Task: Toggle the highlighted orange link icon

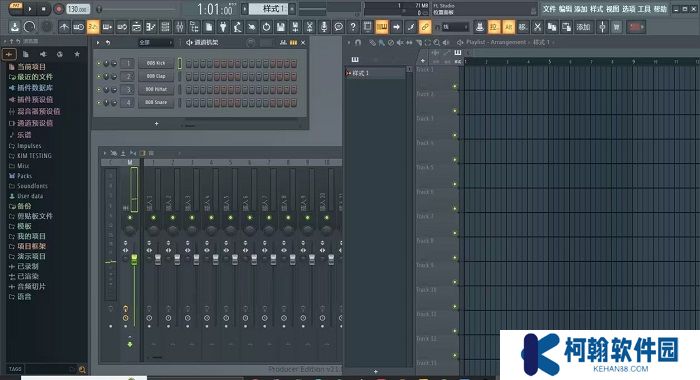Action: pos(425,27)
